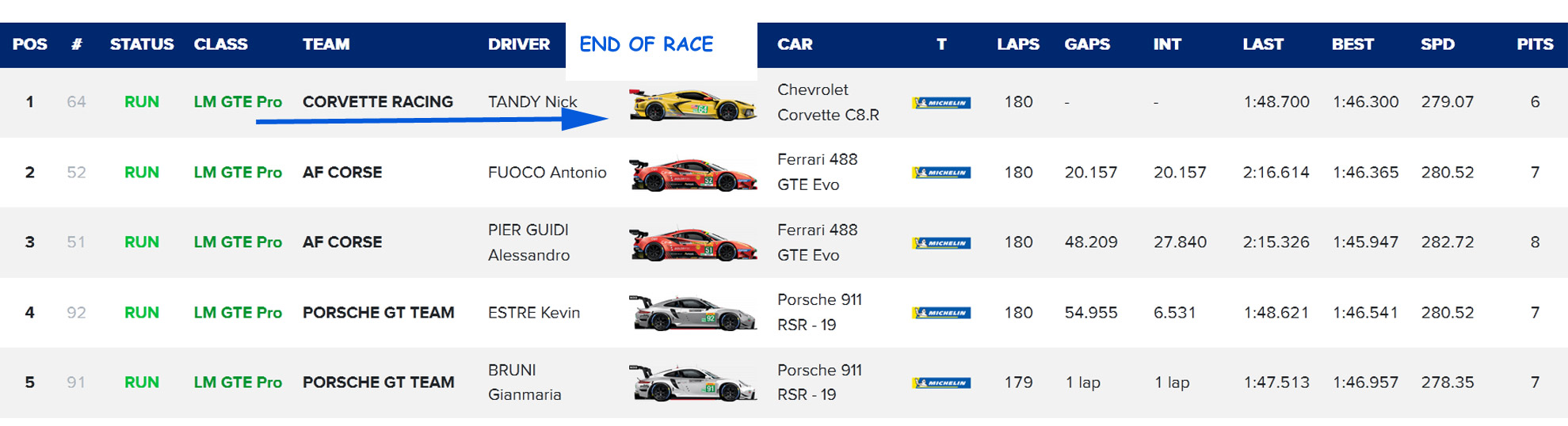
Task: Click the white Porsche number 91 car image
Action: point(692,382)
